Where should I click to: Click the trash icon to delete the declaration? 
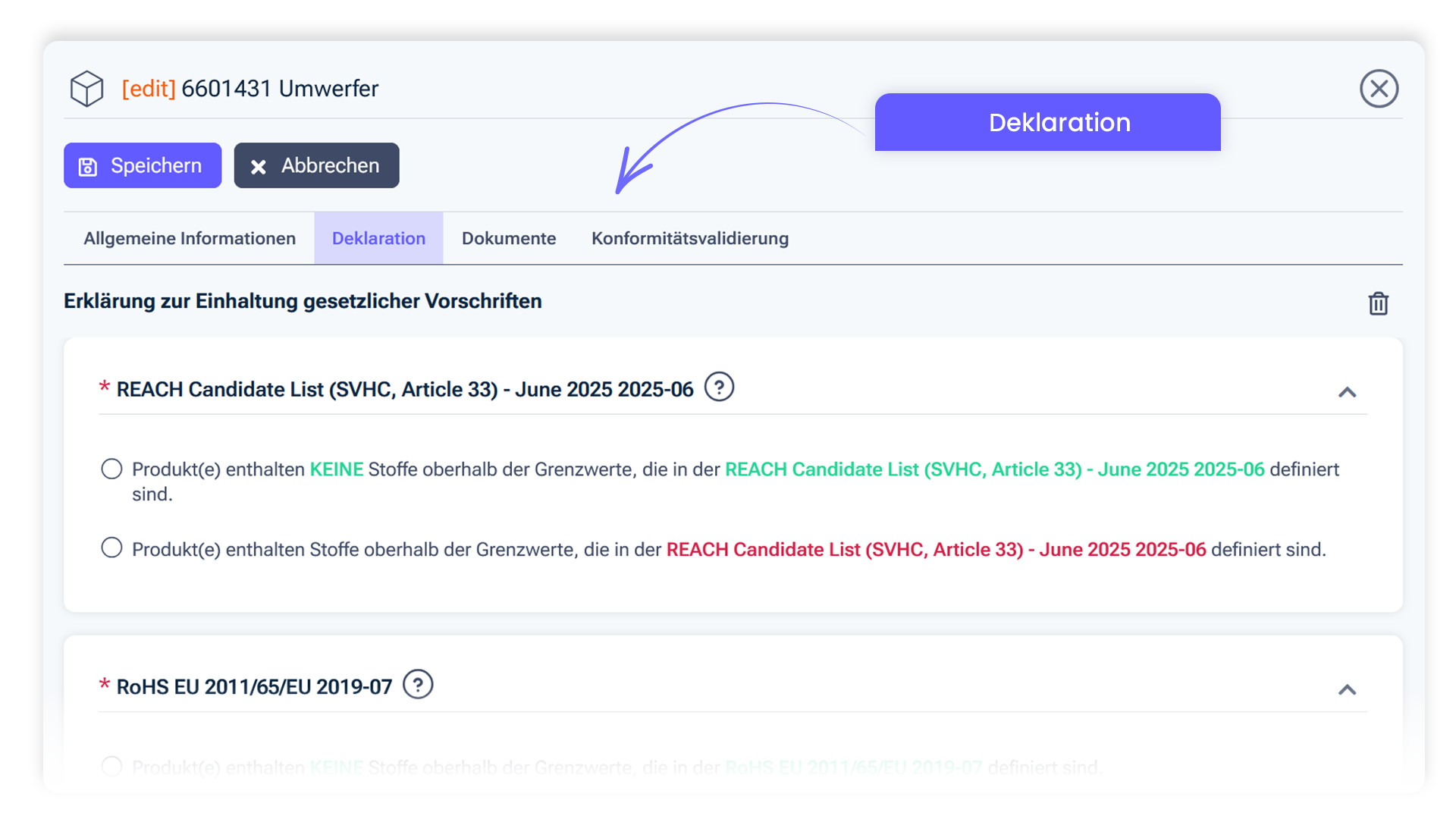click(1378, 303)
